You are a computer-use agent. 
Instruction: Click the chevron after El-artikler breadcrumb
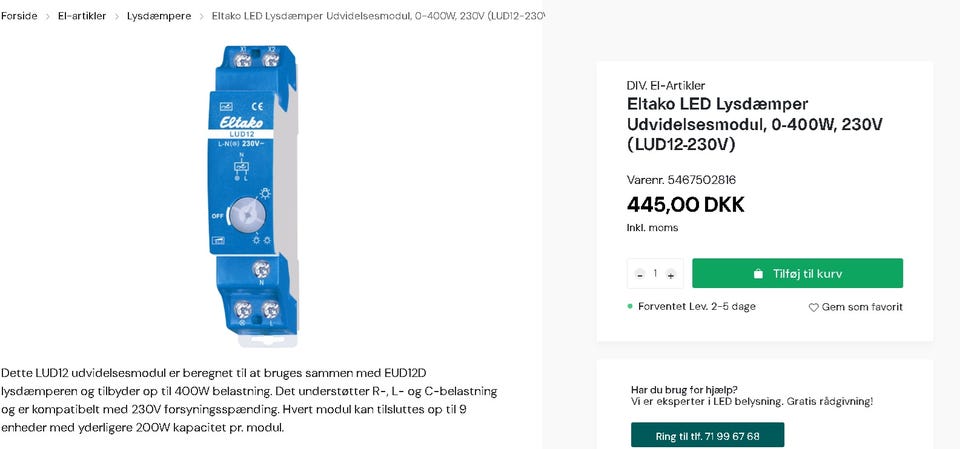click(x=117, y=16)
